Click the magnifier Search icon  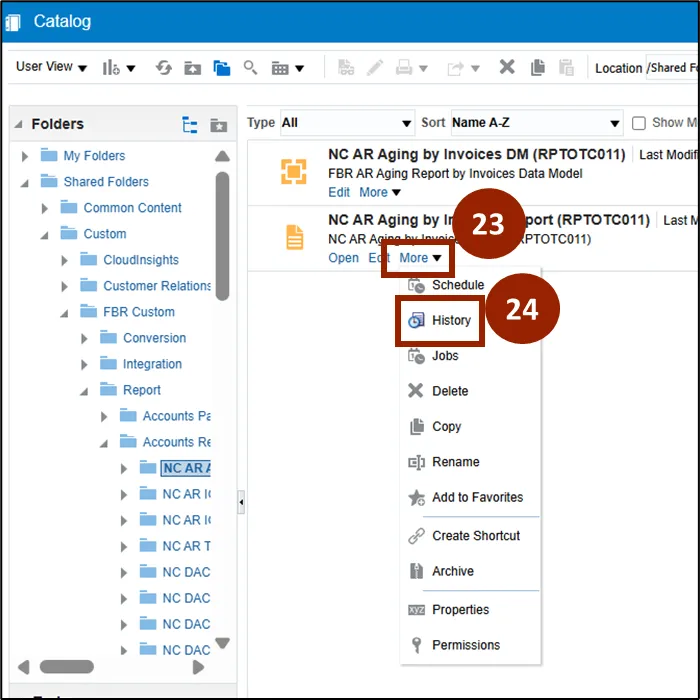pyautogui.click(x=250, y=68)
